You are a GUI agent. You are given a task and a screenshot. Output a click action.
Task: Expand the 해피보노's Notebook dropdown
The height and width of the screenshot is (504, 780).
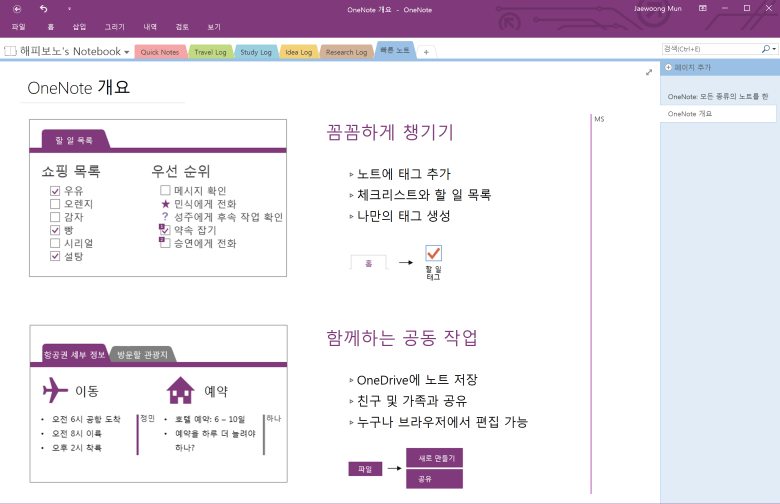point(126,52)
